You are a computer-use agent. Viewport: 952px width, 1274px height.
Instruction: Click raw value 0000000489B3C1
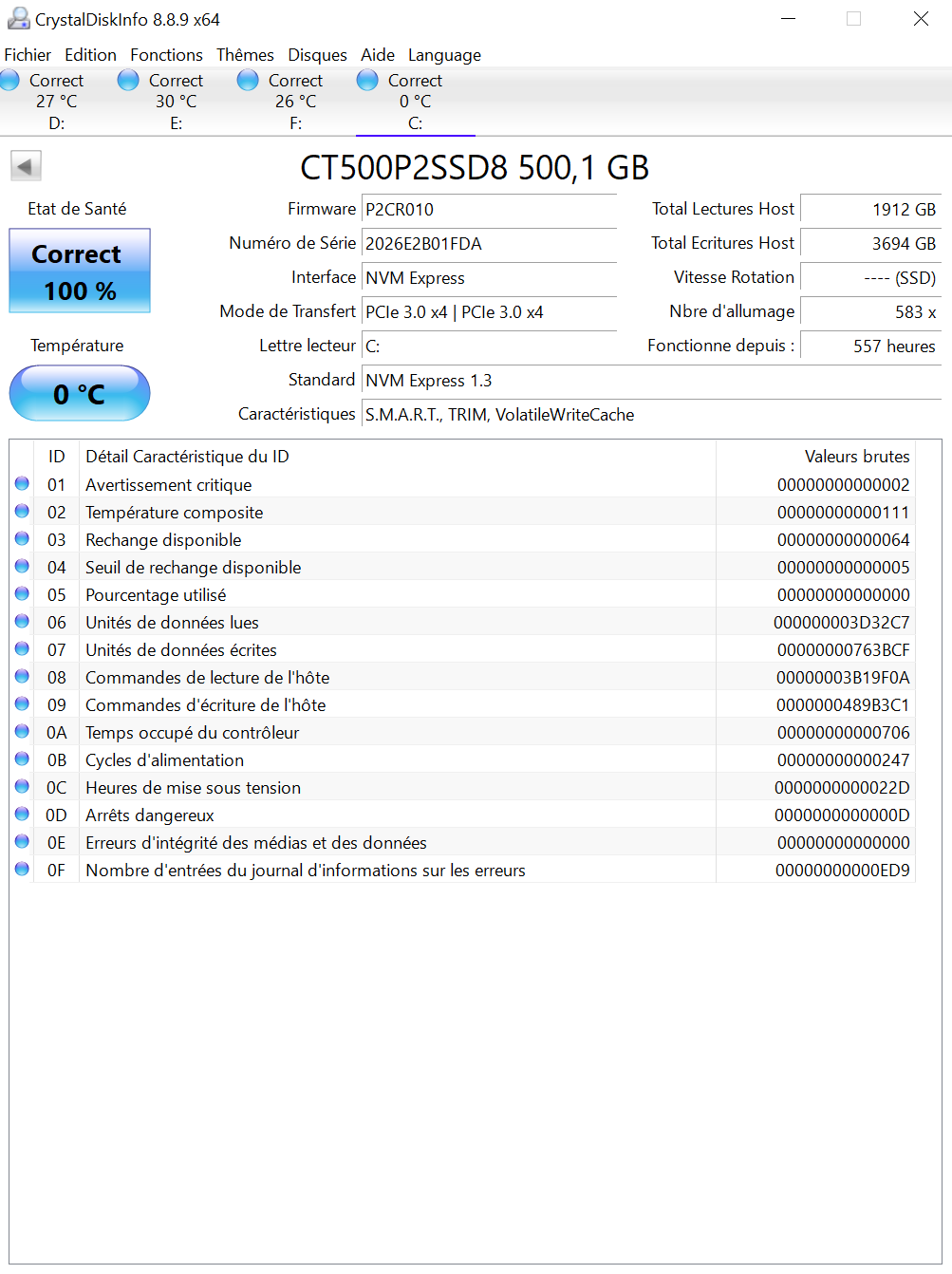coord(843,705)
